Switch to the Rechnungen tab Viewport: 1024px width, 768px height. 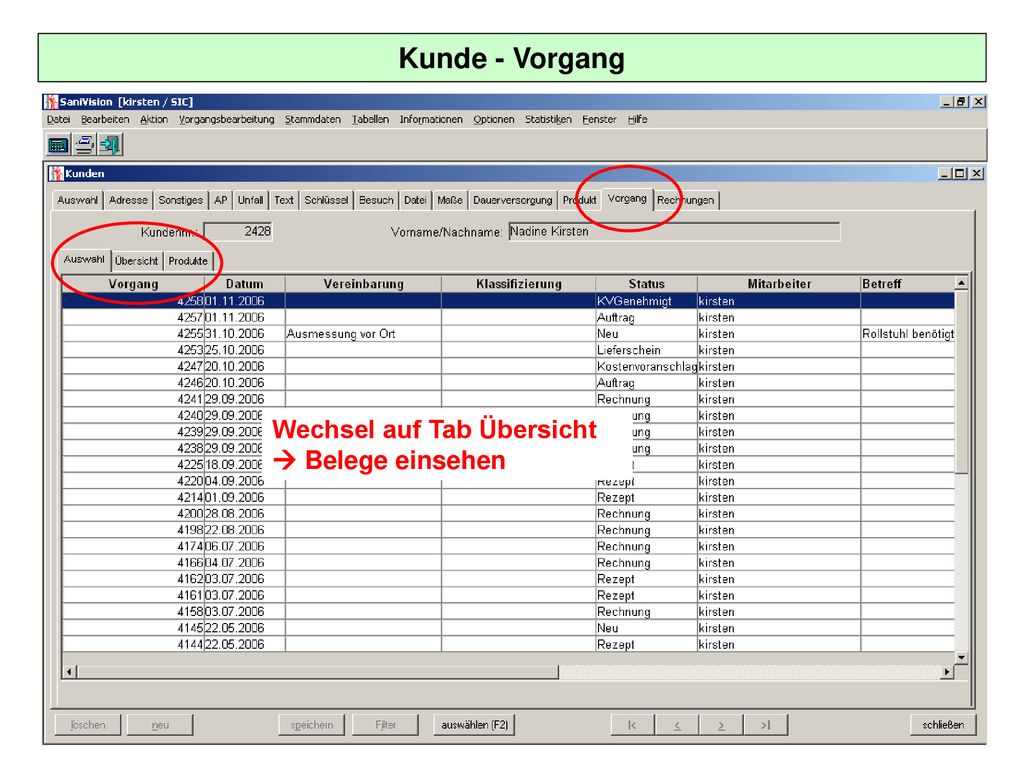coord(686,200)
